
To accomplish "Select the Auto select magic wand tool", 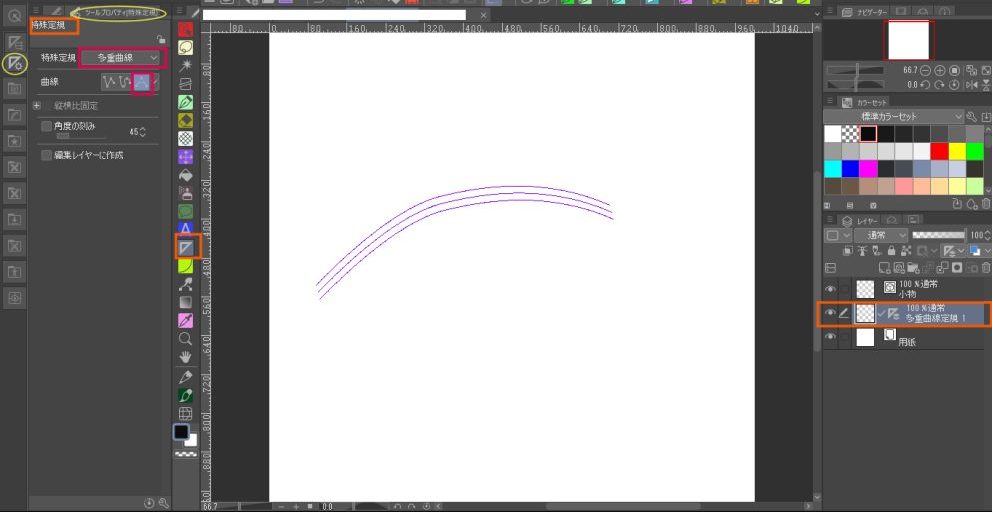I will [x=185, y=65].
